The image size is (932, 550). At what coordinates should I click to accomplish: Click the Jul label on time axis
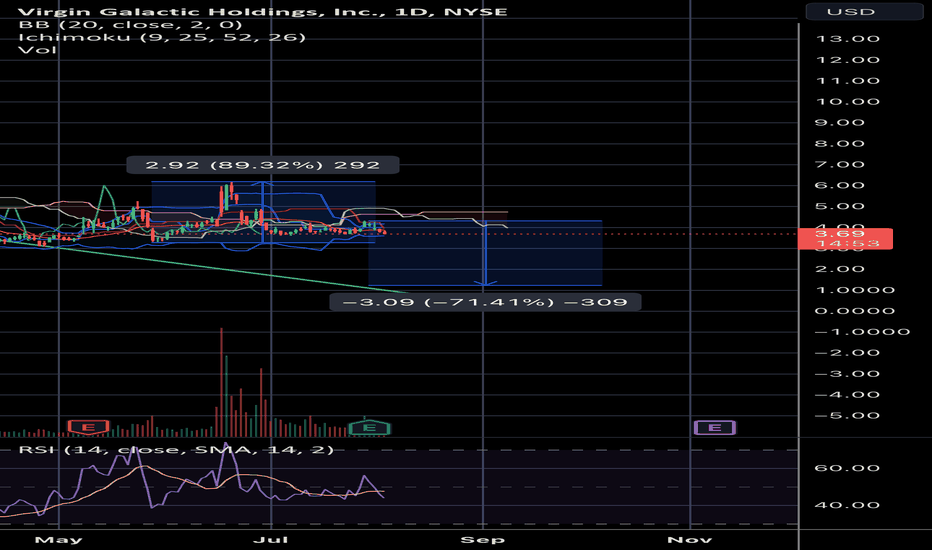[x=271, y=540]
